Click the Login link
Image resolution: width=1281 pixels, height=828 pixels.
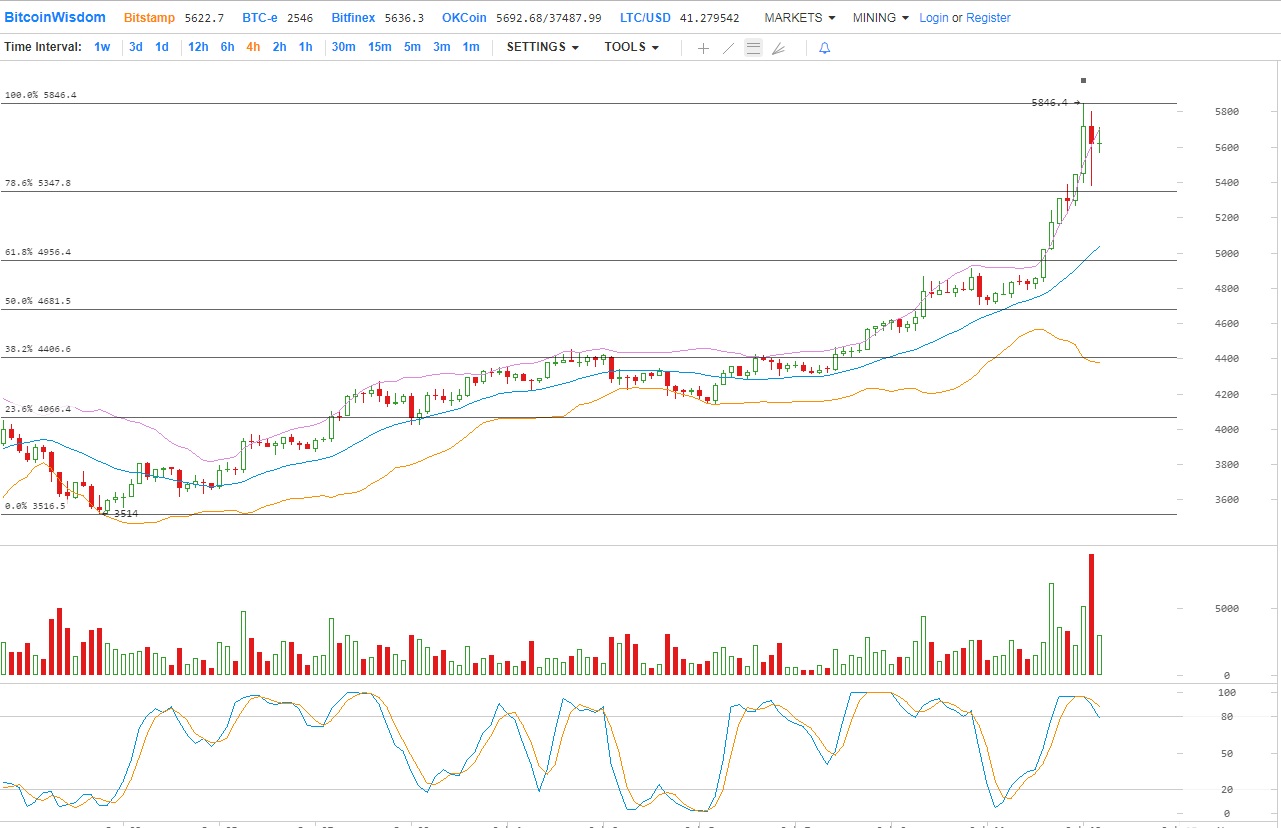(933, 18)
